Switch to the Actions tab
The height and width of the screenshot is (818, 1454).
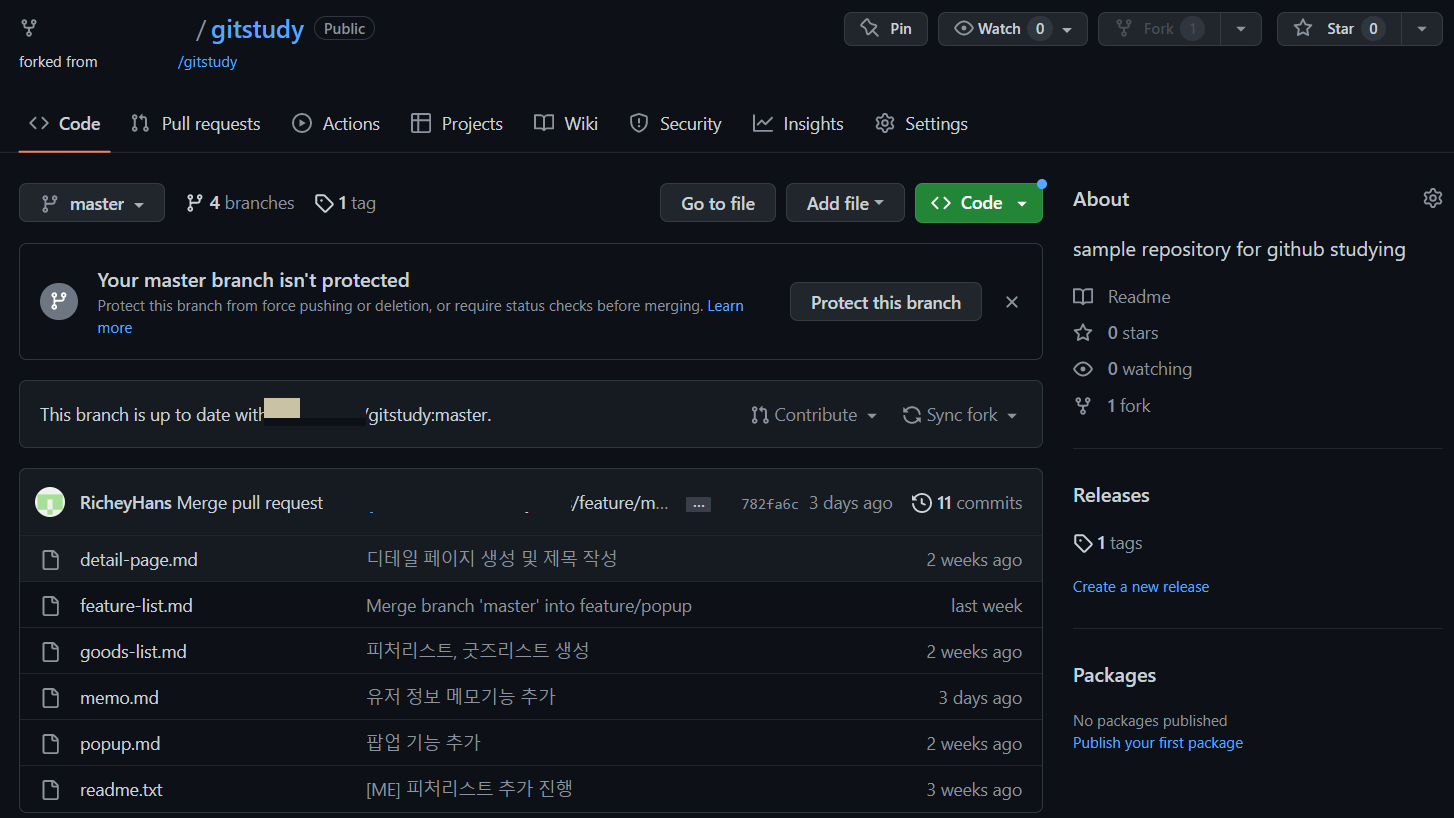pyautogui.click(x=336, y=124)
